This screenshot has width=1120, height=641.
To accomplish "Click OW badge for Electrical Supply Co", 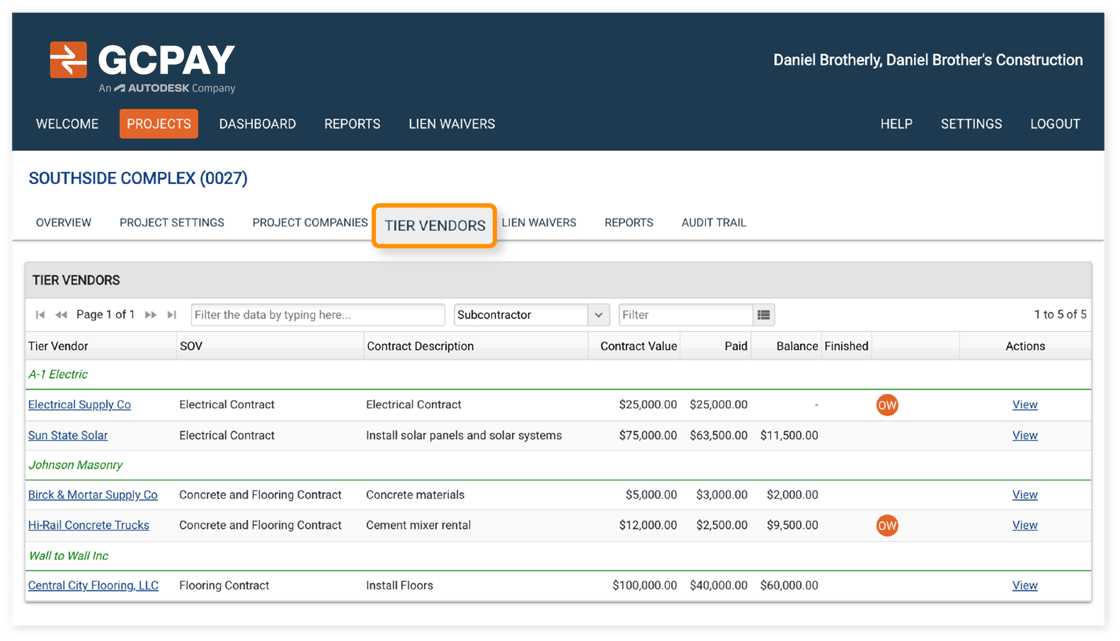I will 886,405.
